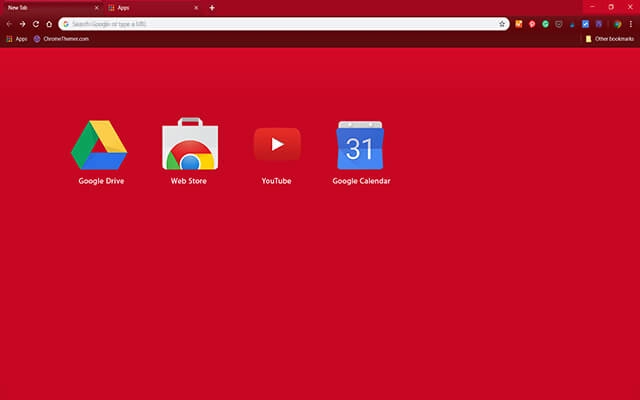Open the green Grammarly extension
Screen dimensions: 640x400
(545, 24)
